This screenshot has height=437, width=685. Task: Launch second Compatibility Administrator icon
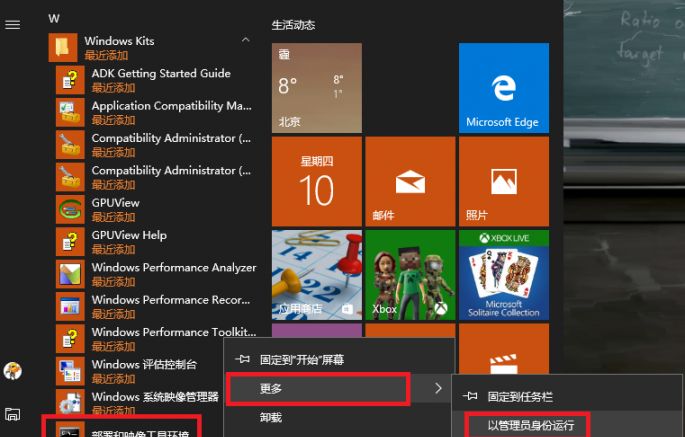point(70,177)
